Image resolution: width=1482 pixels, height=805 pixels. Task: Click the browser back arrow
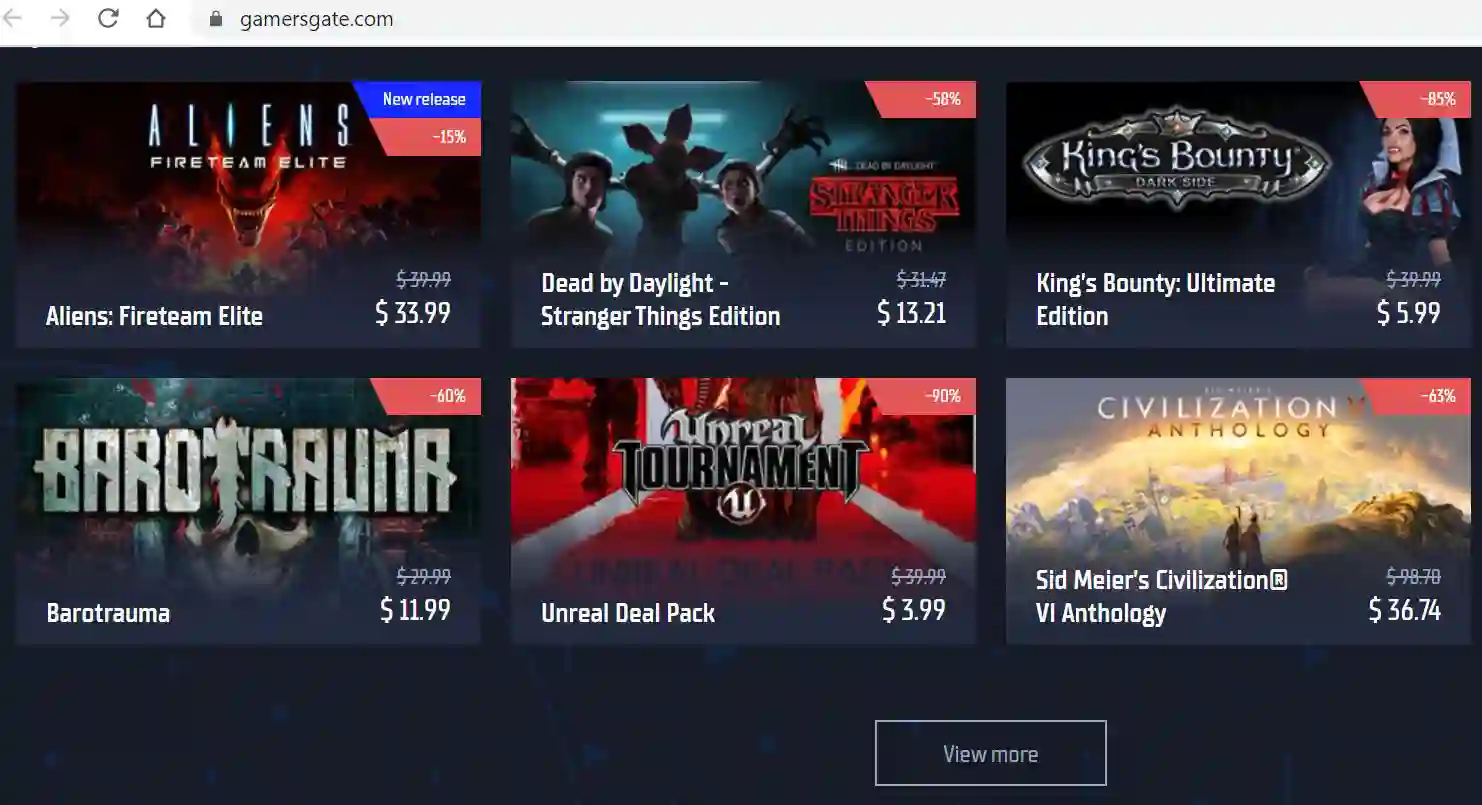pos(12,18)
